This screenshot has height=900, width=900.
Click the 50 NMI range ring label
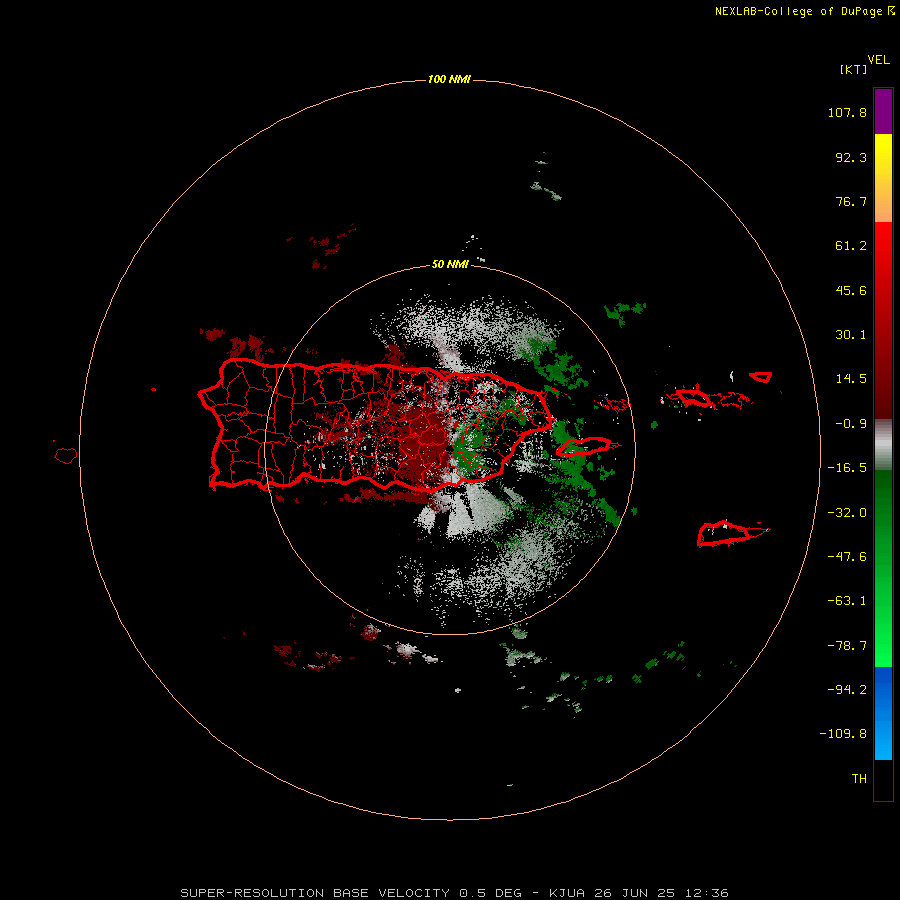(x=449, y=264)
